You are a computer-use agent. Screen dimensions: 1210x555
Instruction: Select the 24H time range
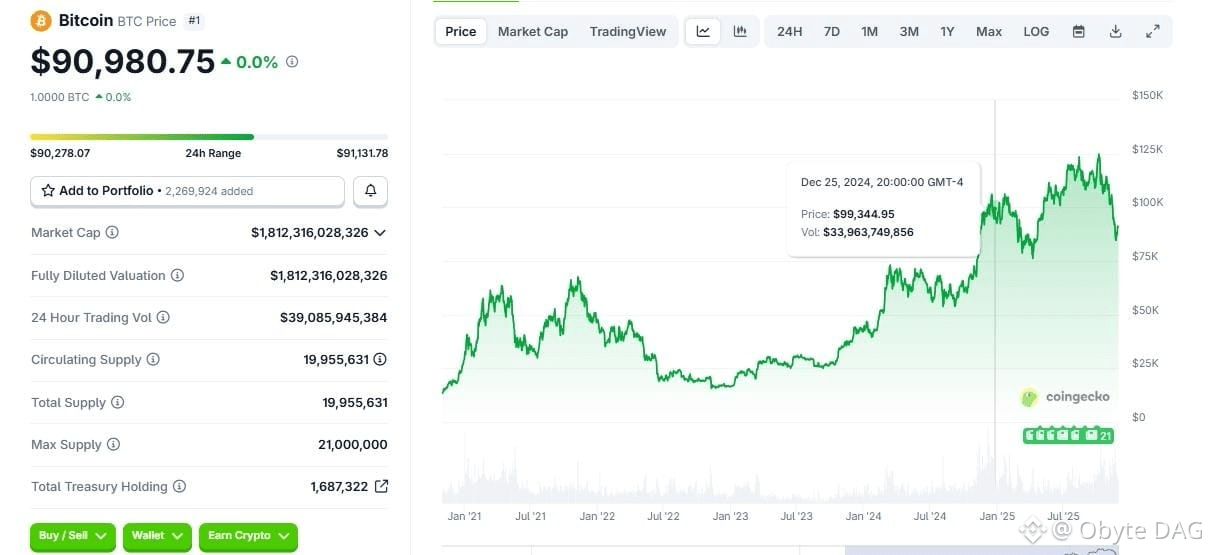point(789,31)
